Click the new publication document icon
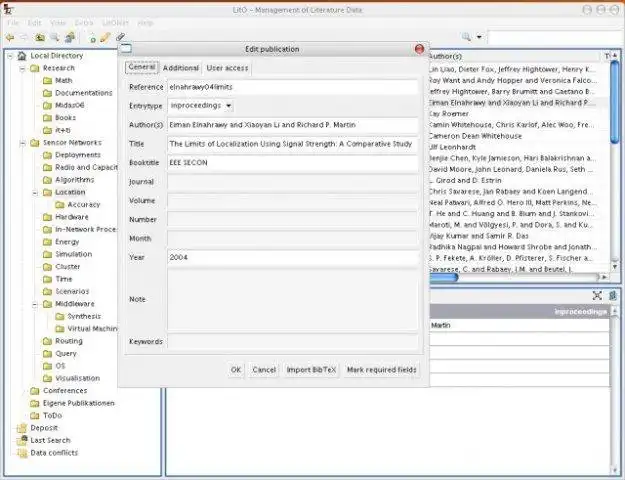The width and height of the screenshot is (625, 480). tap(92, 38)
